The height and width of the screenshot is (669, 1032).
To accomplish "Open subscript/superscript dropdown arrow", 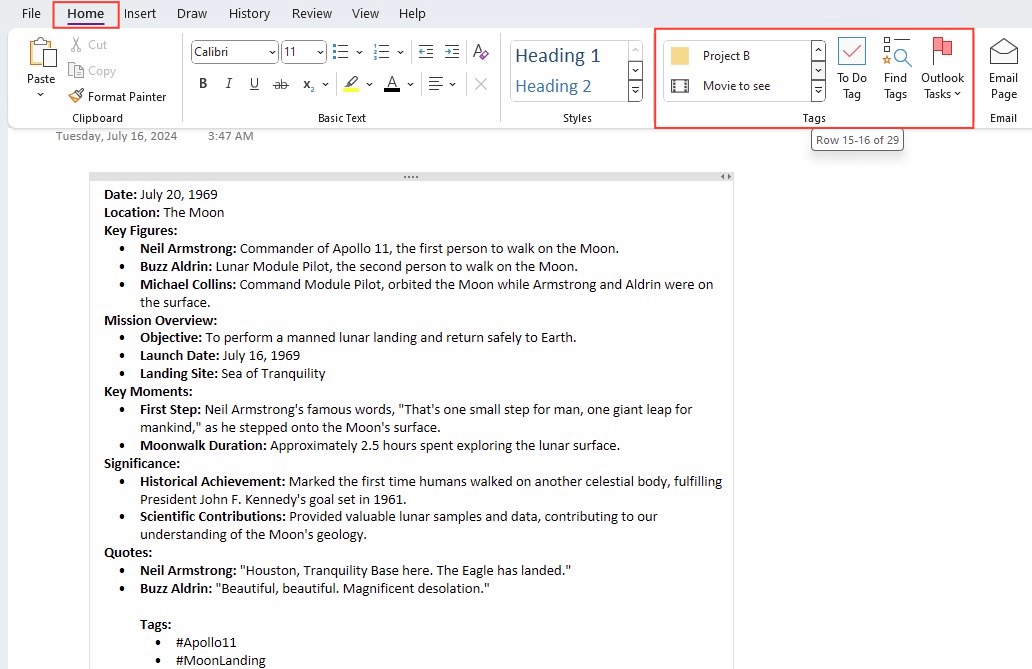I will click(x=325, y=84).
